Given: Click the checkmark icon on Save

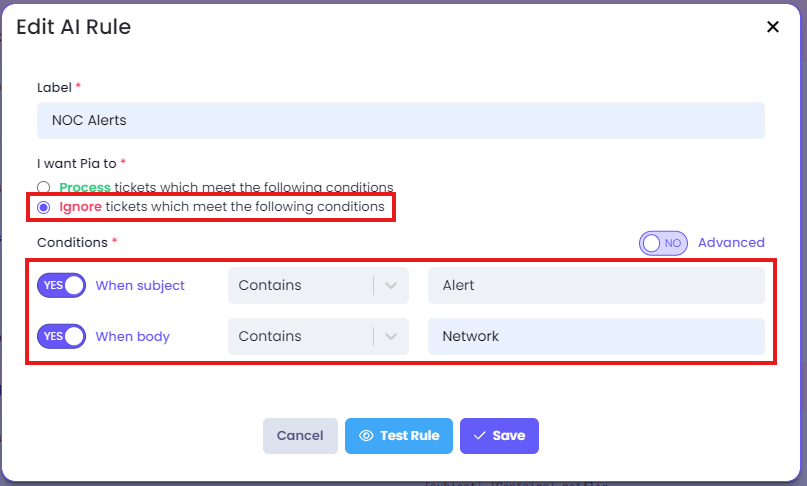Looking at the screenshot, I should [480, 436].
